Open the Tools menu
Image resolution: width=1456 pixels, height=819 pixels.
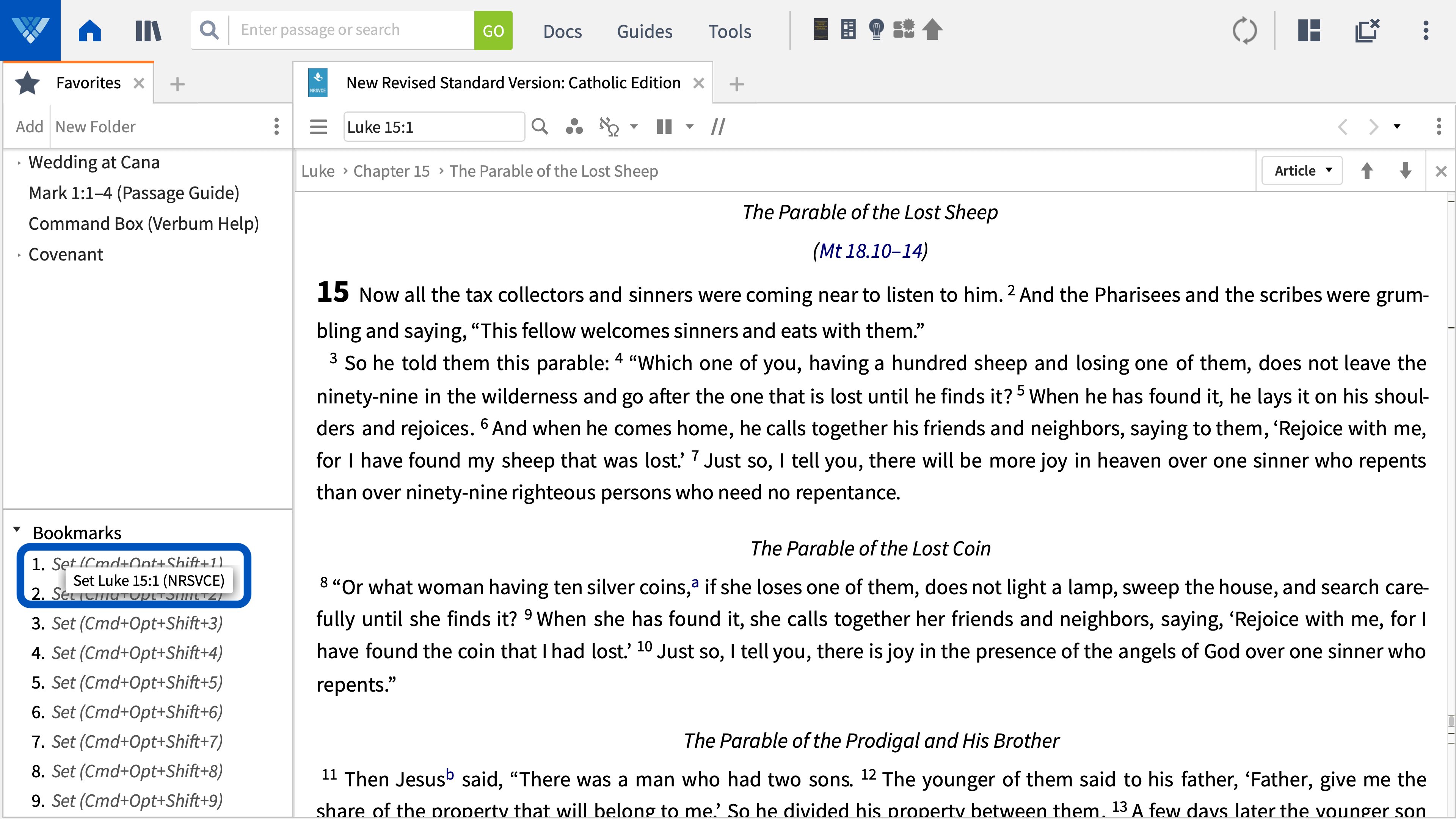click(730, 31)
